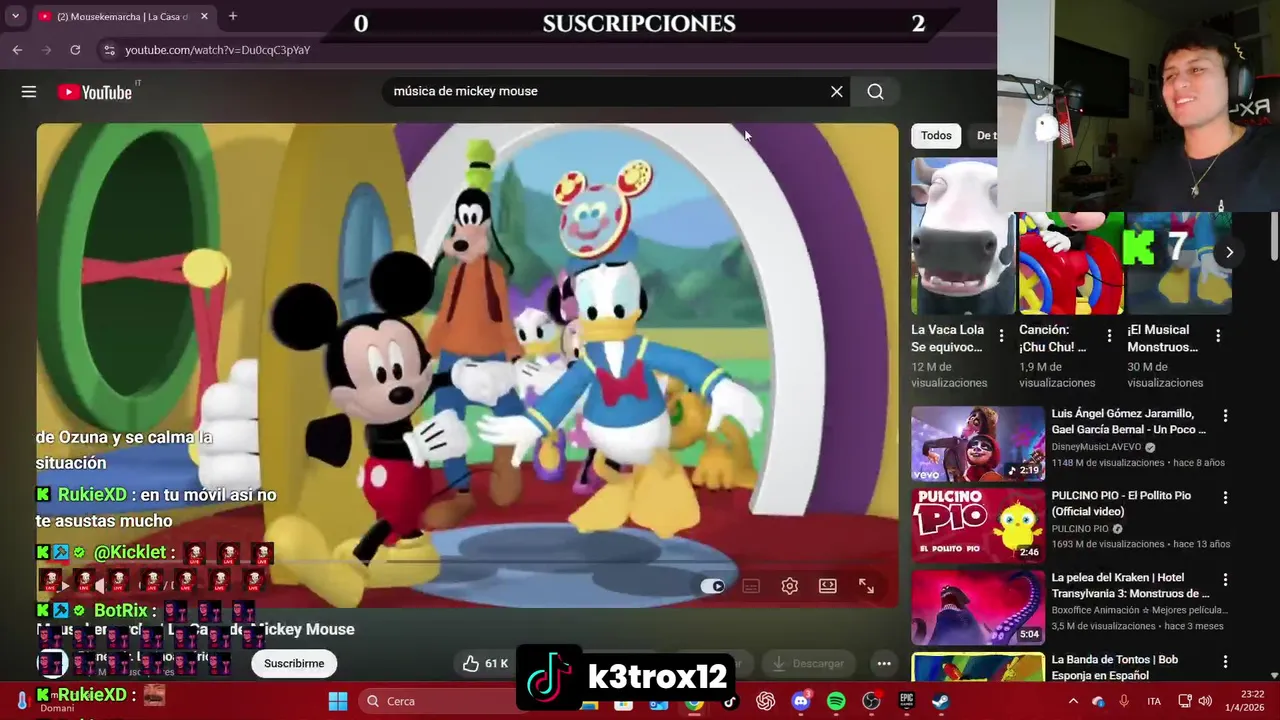Open the browser tab search dropdown
The image size is (1280, 720).
tap(15, 16)
